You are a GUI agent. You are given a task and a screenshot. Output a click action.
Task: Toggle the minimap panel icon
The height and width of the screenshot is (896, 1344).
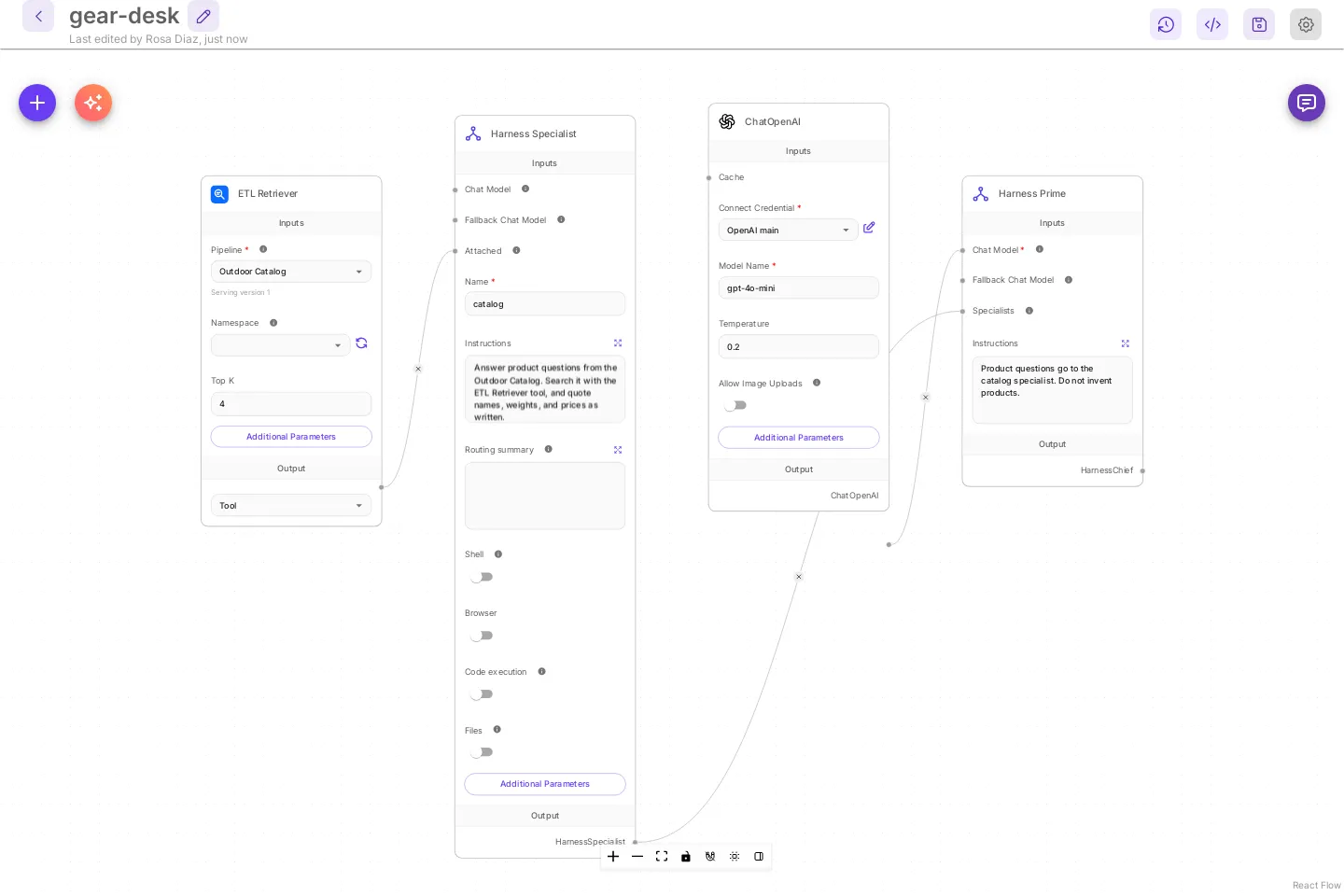pos(759,857)
